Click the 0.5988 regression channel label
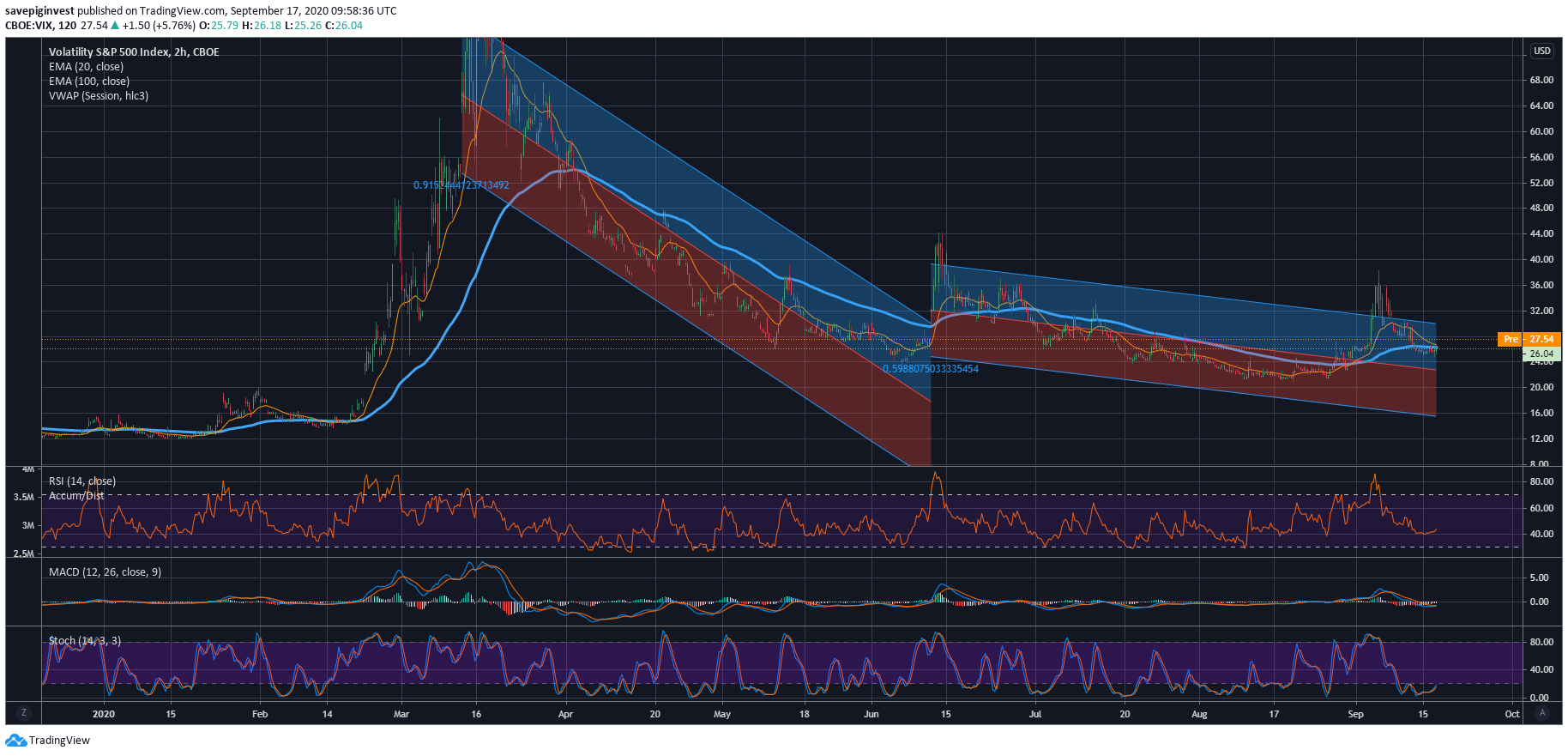The height and width of the screenshot is (756, 1568). click(930, 369)
